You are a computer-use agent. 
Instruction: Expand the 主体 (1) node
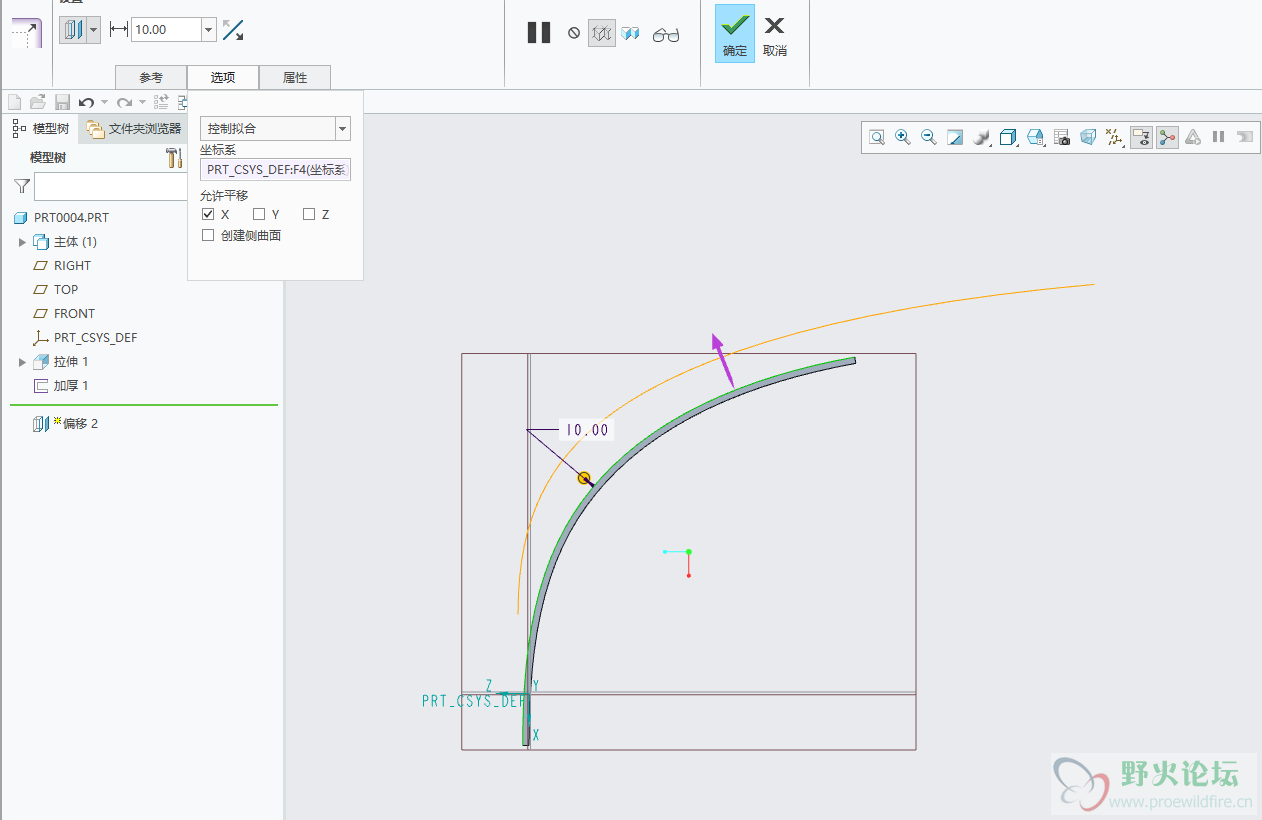(x=22, y=242)
